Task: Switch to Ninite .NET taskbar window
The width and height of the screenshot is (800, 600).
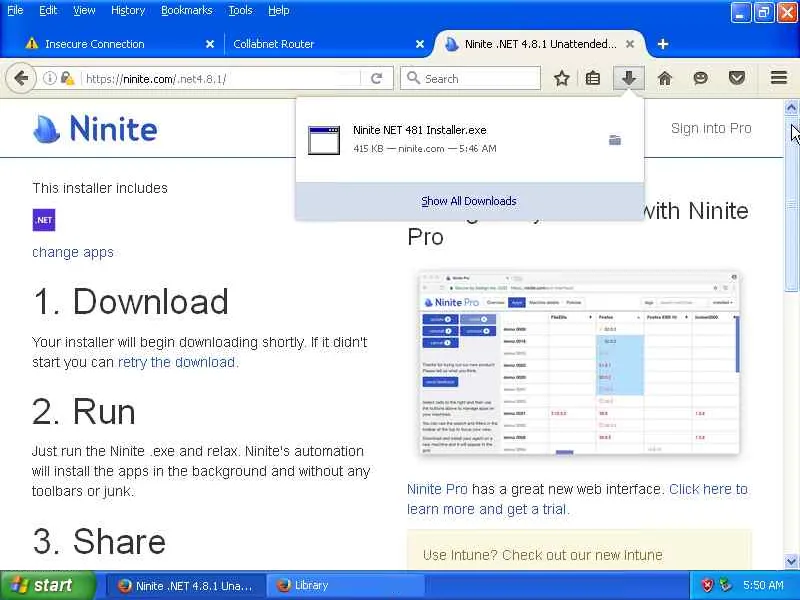Action: click(186, 585)
